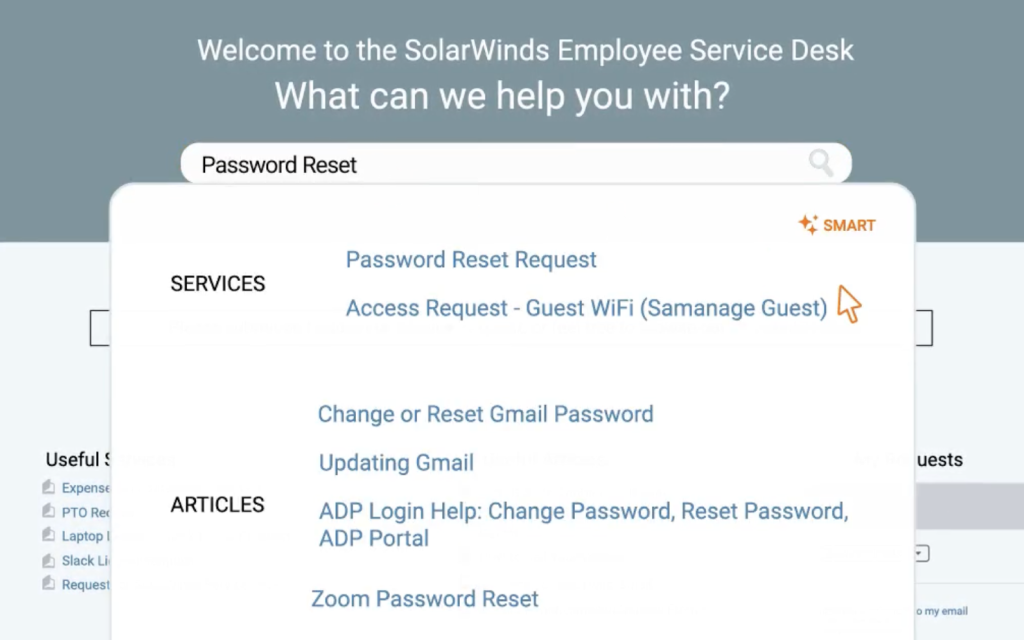
Task: Open the Password Reset Request service
Action: [471, 260]
